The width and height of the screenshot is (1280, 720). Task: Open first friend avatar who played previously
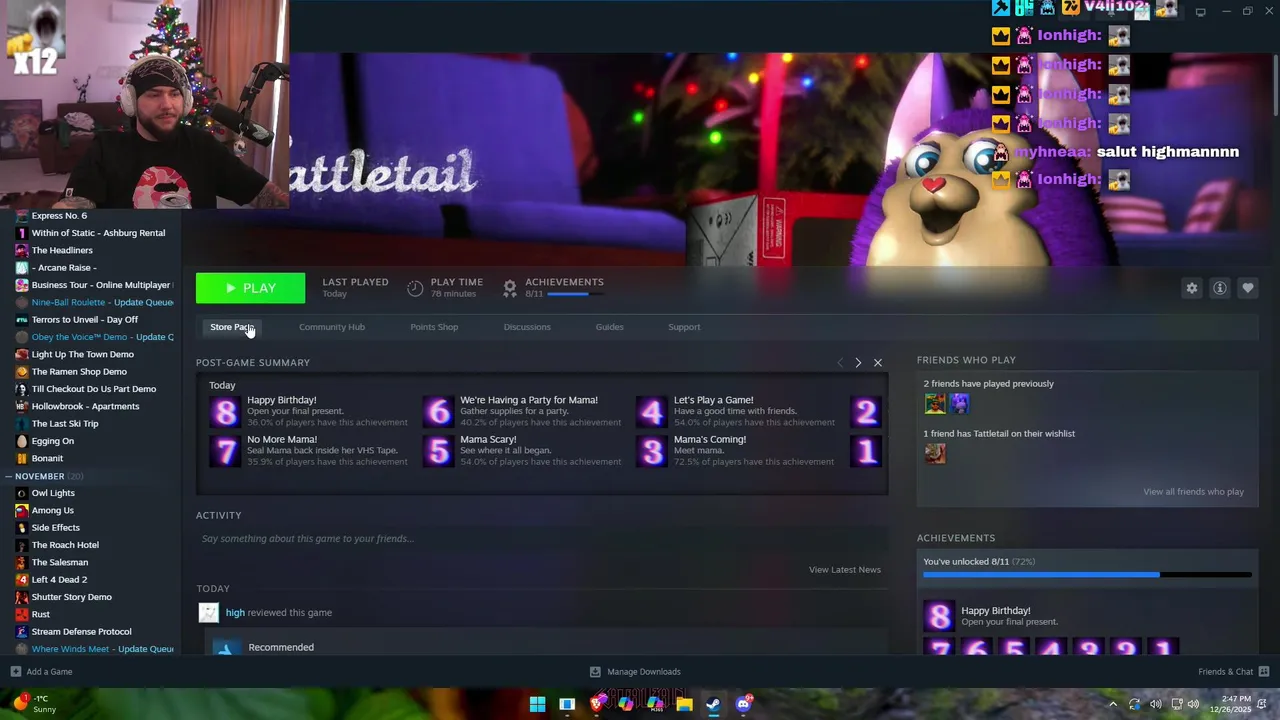click(x=935, y=404)
